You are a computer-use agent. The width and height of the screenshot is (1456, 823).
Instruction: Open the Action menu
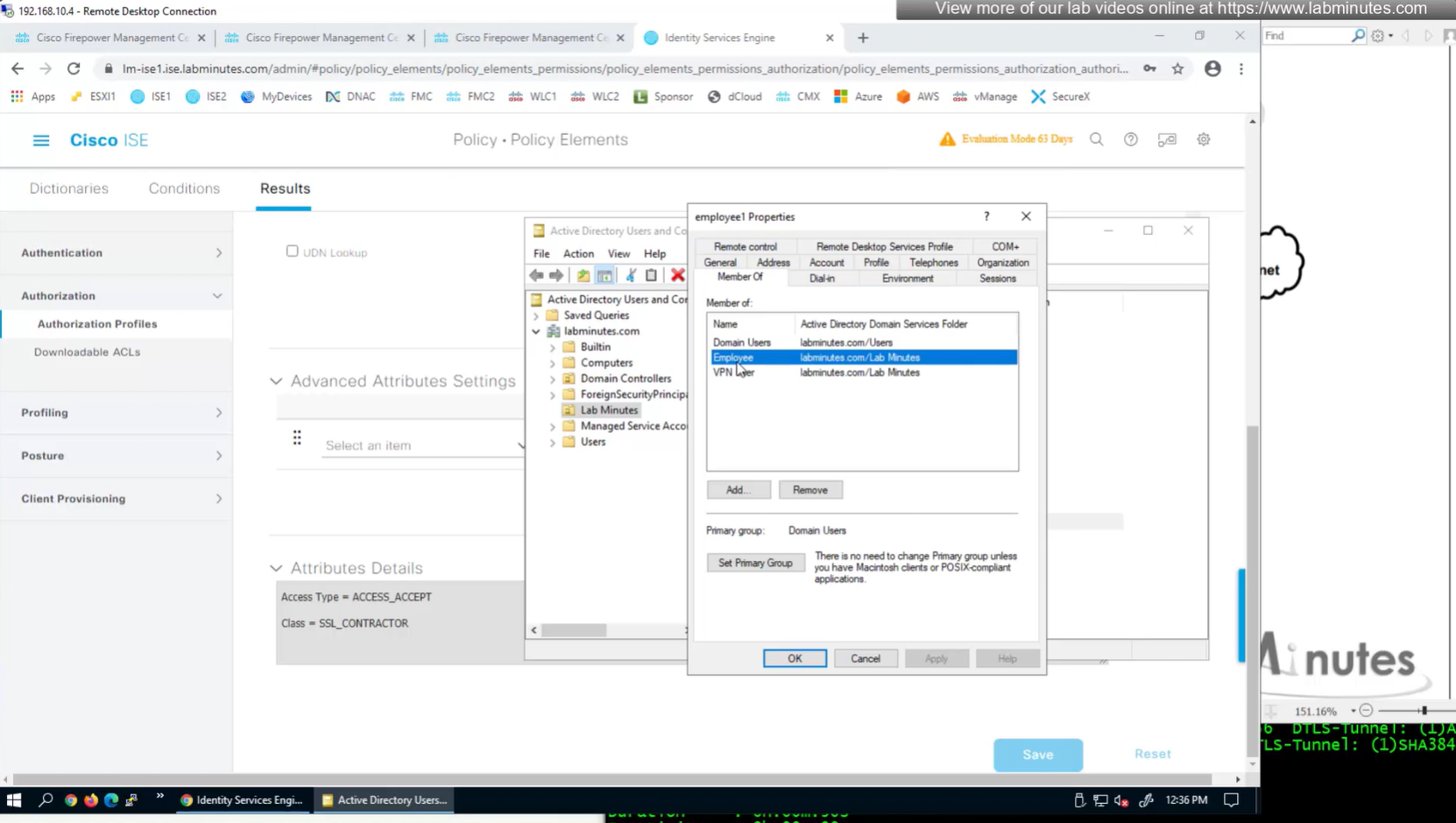(577, 253)
